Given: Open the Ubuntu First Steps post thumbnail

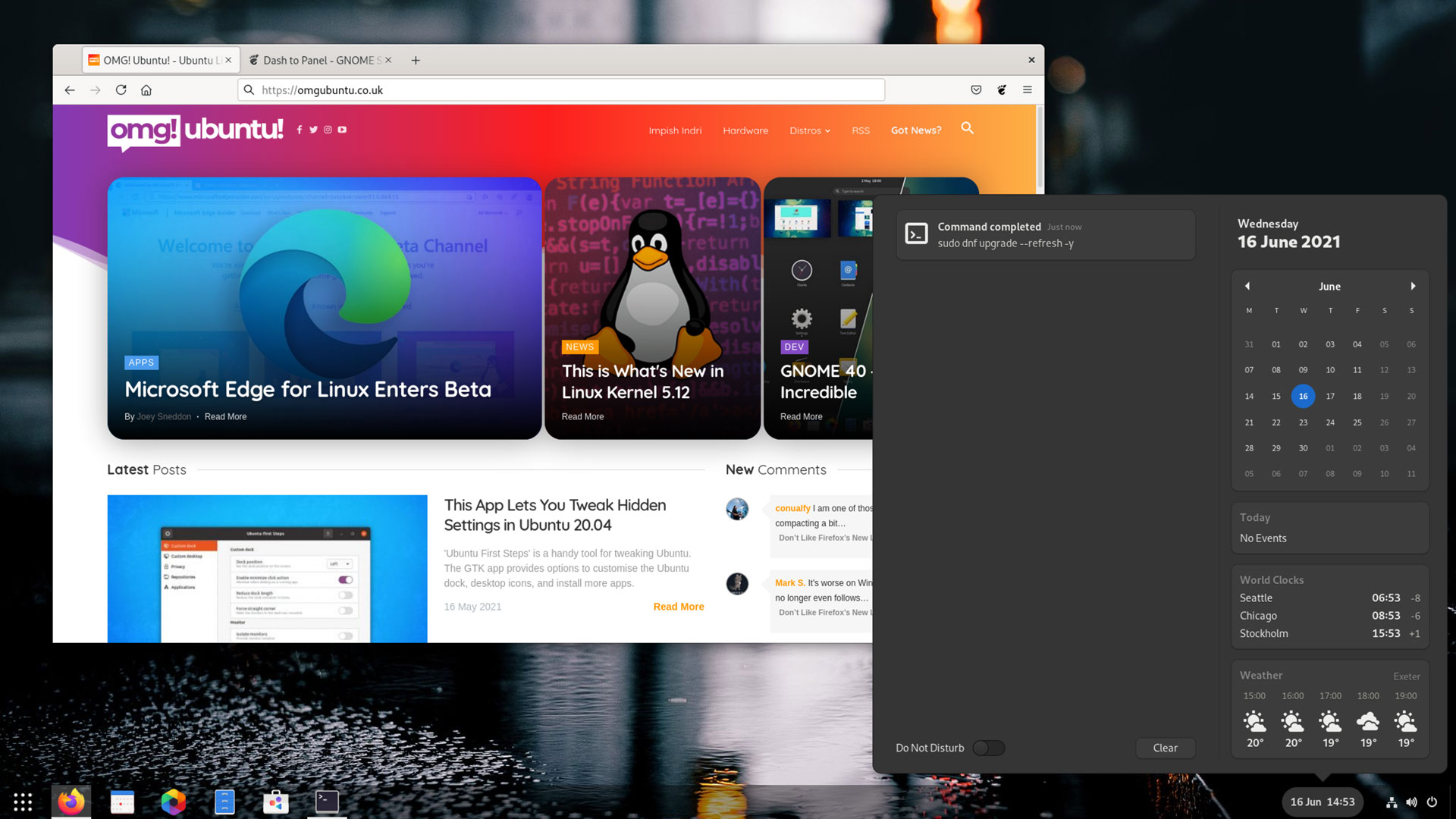Looking at the screenshot, I should [267, 569].
